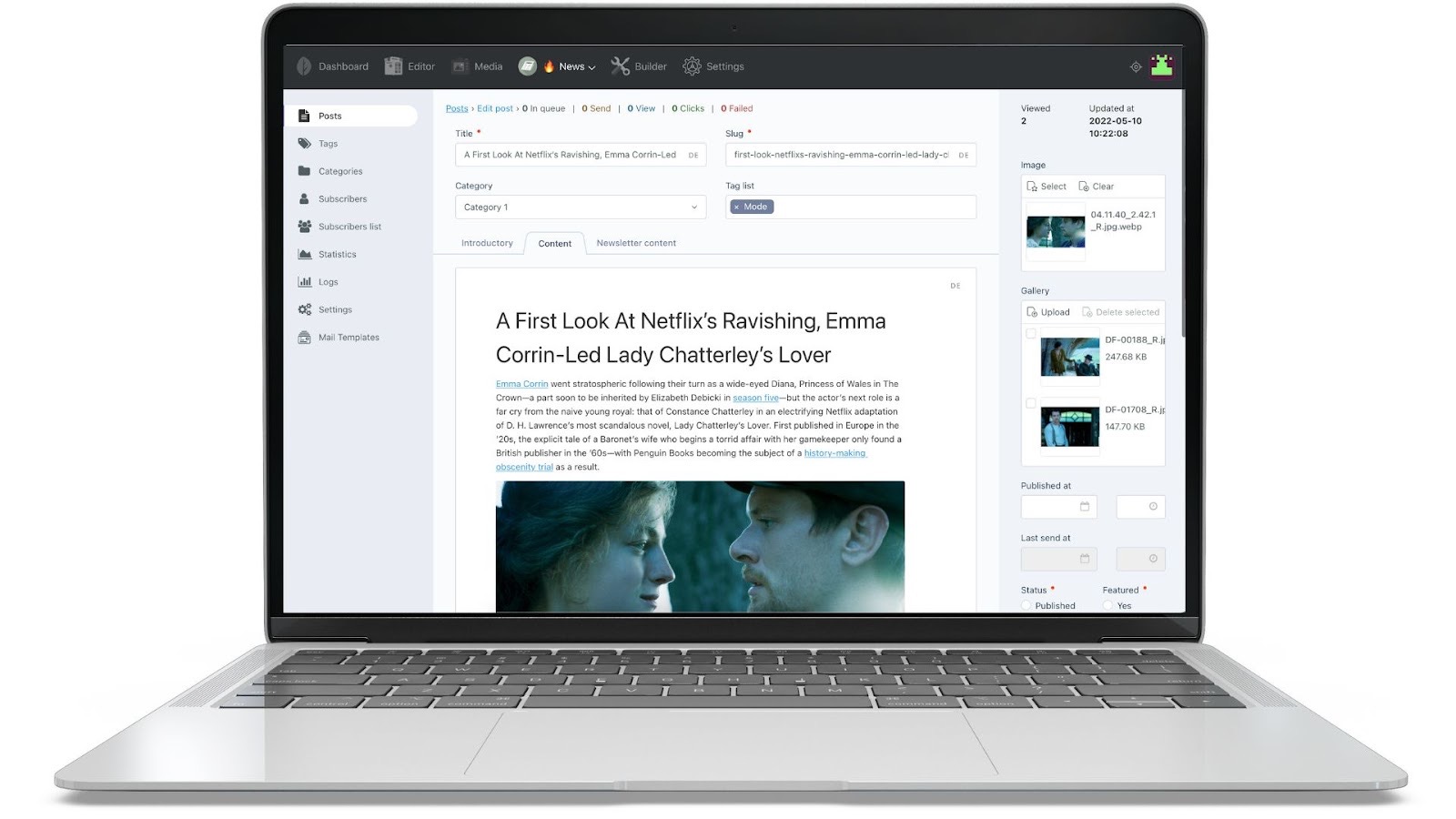Open the season five link
The height and width of the screenshot is (819, 1456).
[x=756, y=398]
